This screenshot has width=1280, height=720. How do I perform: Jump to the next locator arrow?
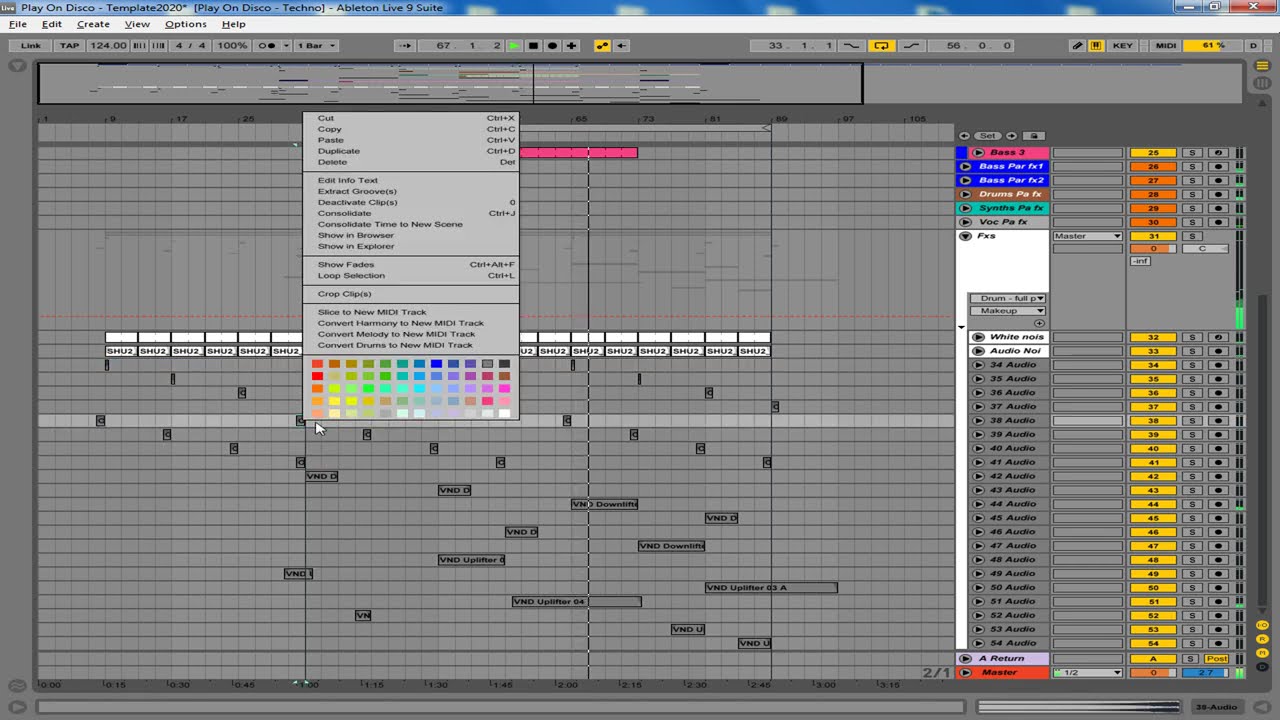tap(1011, 136)
